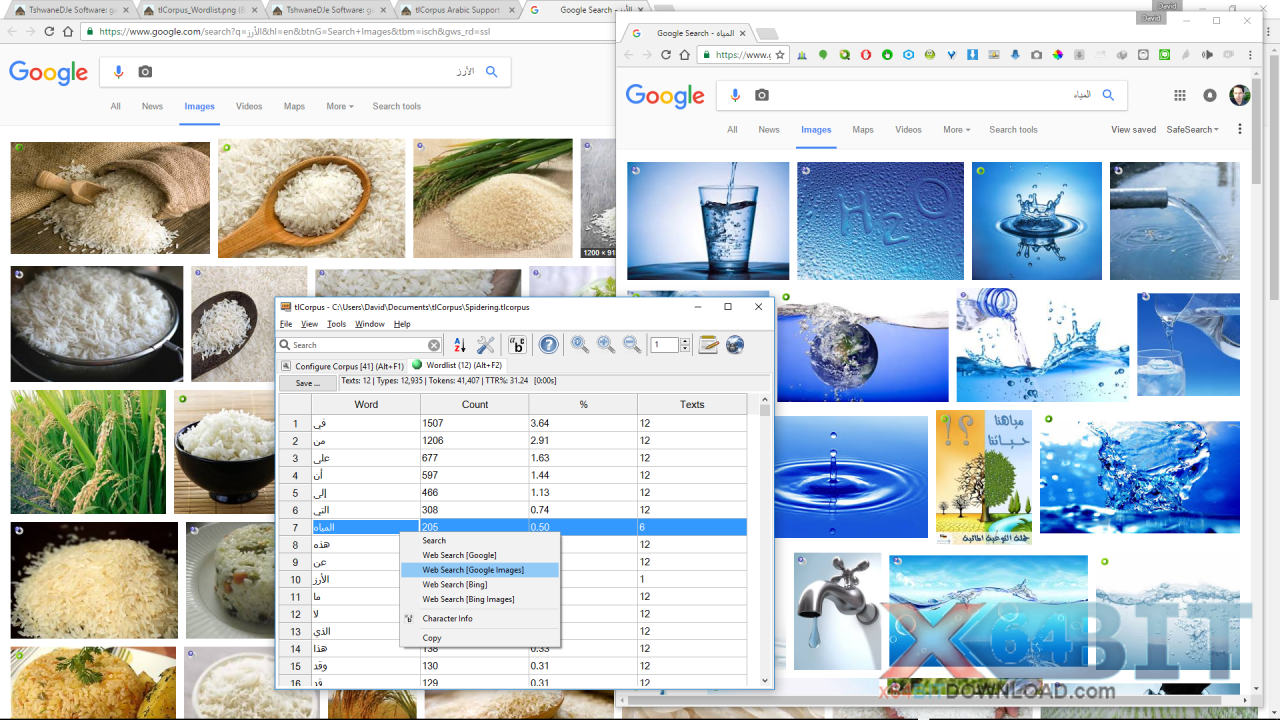This screenshot has height=720, width=1280.
Task: Click search magnifier in left Google window
Action: pos(491,72)
